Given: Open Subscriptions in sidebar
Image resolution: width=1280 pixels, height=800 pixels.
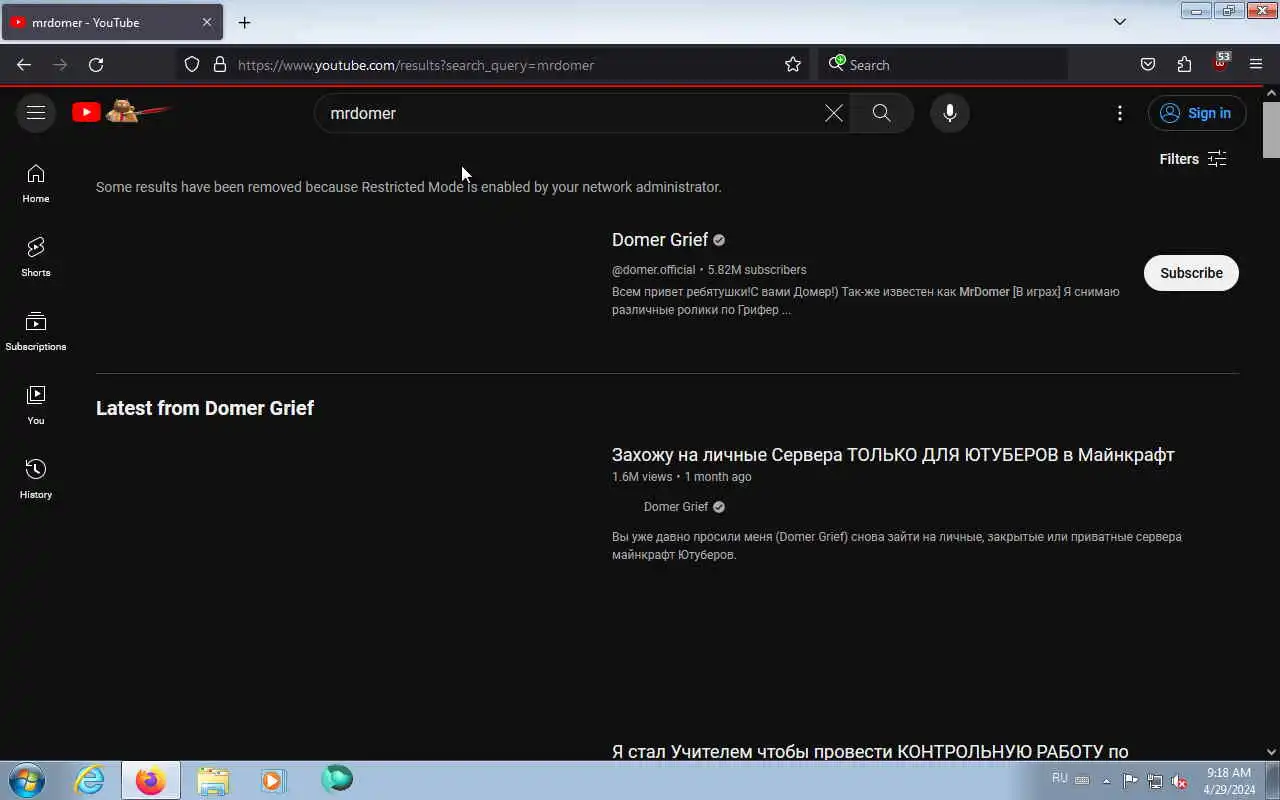Looking at the screenshot, I should (x=36, y=332).
